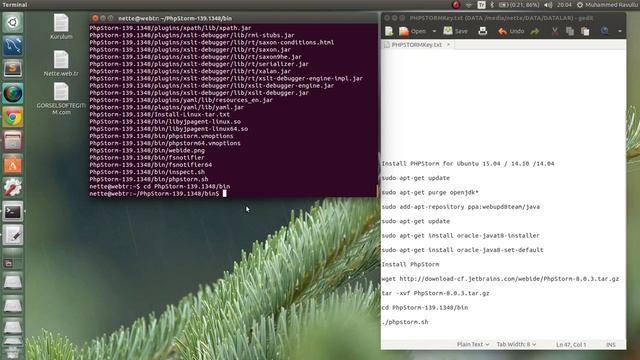Open the Wi-Fi network indicator menu

(x=469, y=5)
